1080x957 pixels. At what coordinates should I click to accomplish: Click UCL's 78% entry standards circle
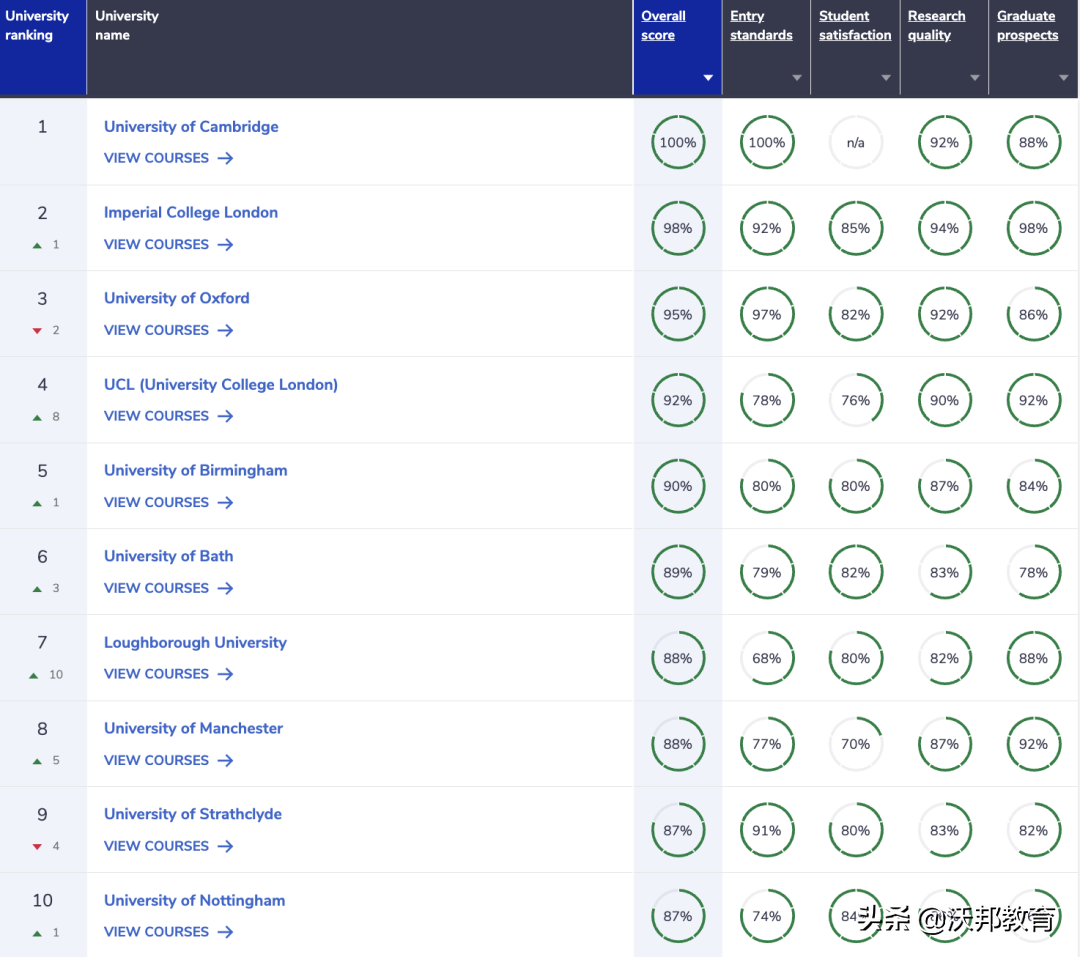click(x=767, y=400)
